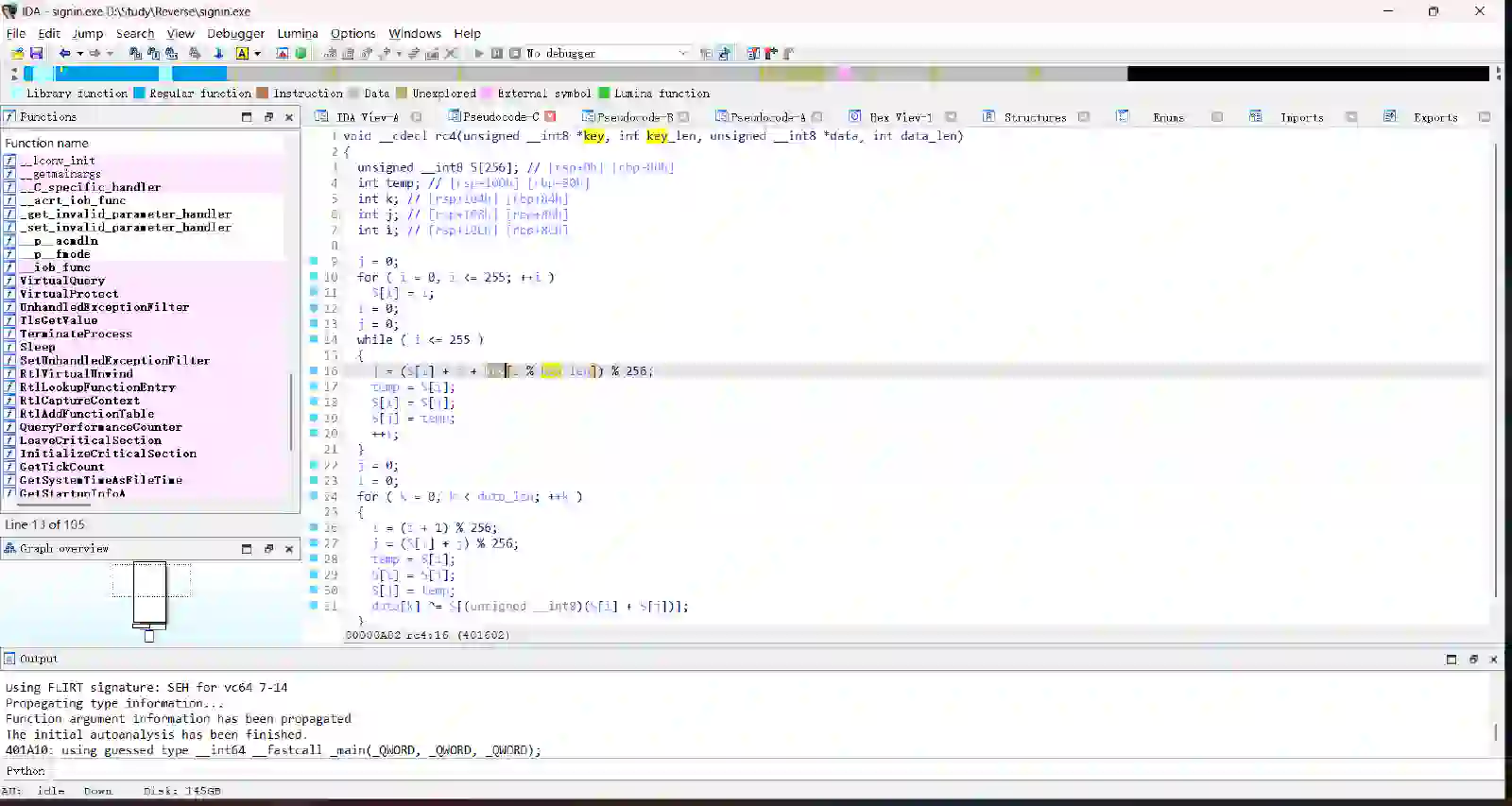
Task: Select Sleep in the Functions list
Action: (x=38, y=347)
